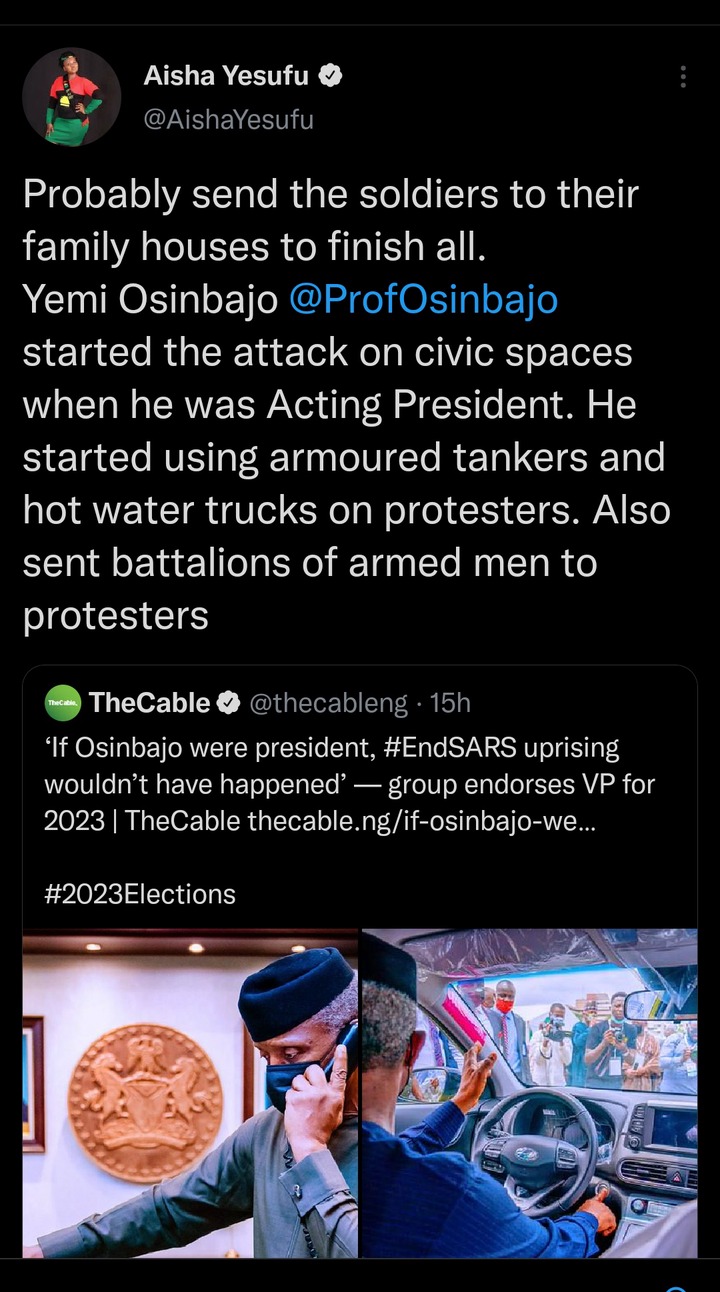Screen dimensions: 720x1292
Task: Click TheCable's verified badge
Action: point(229,704)
